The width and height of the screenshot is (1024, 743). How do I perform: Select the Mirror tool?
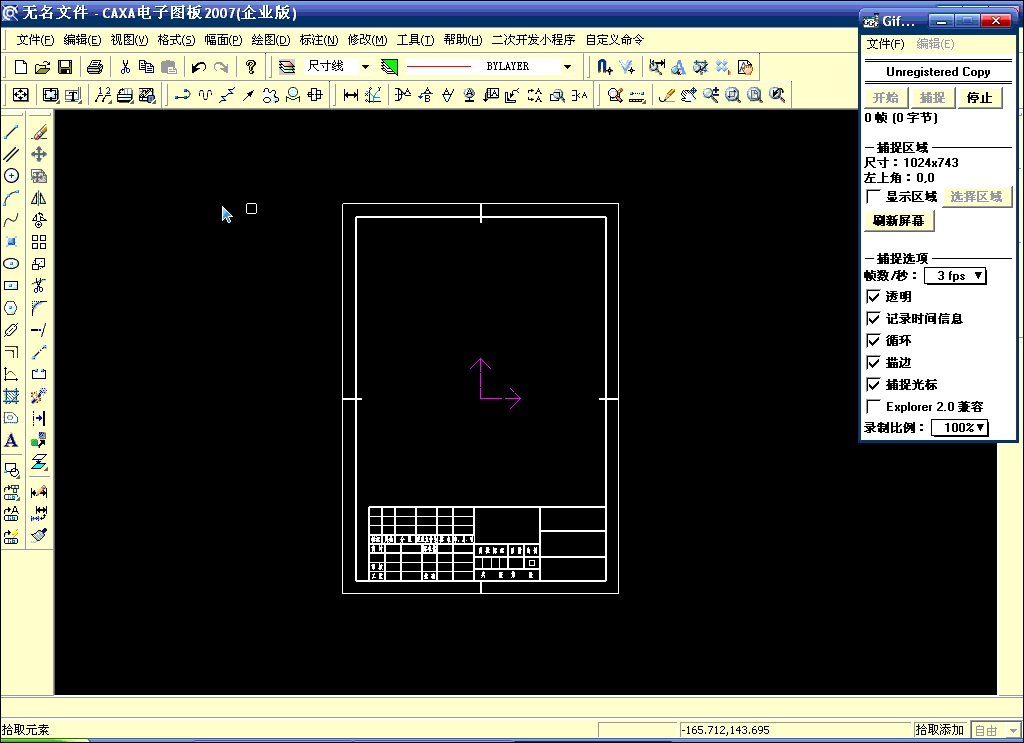point(39,198)
